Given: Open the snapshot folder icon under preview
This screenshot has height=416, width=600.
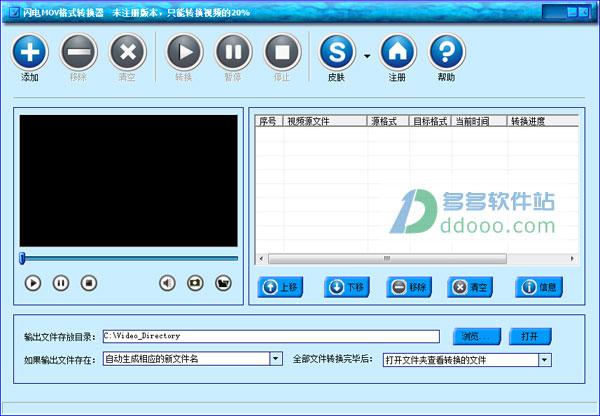Looking at the screenshot, I should [223, 283].
